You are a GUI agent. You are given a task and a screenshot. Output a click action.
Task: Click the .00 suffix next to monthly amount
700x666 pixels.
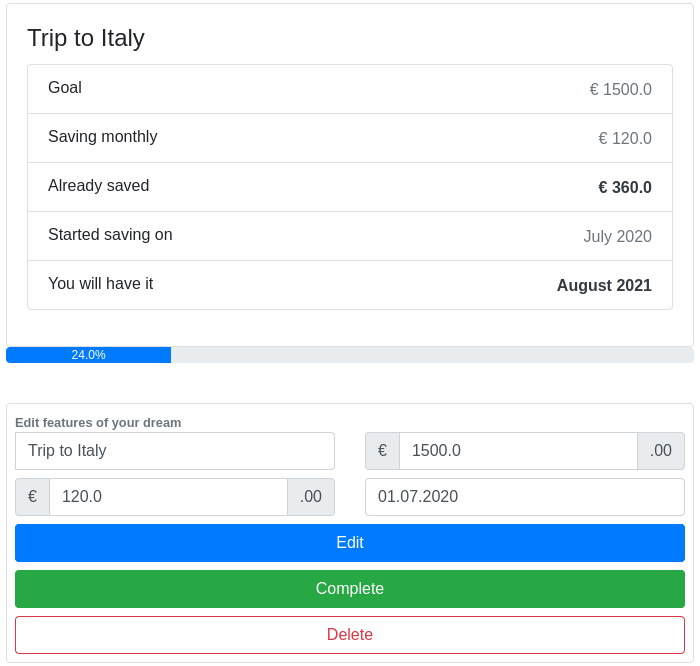pyautogui.click(x=311, y=496)
